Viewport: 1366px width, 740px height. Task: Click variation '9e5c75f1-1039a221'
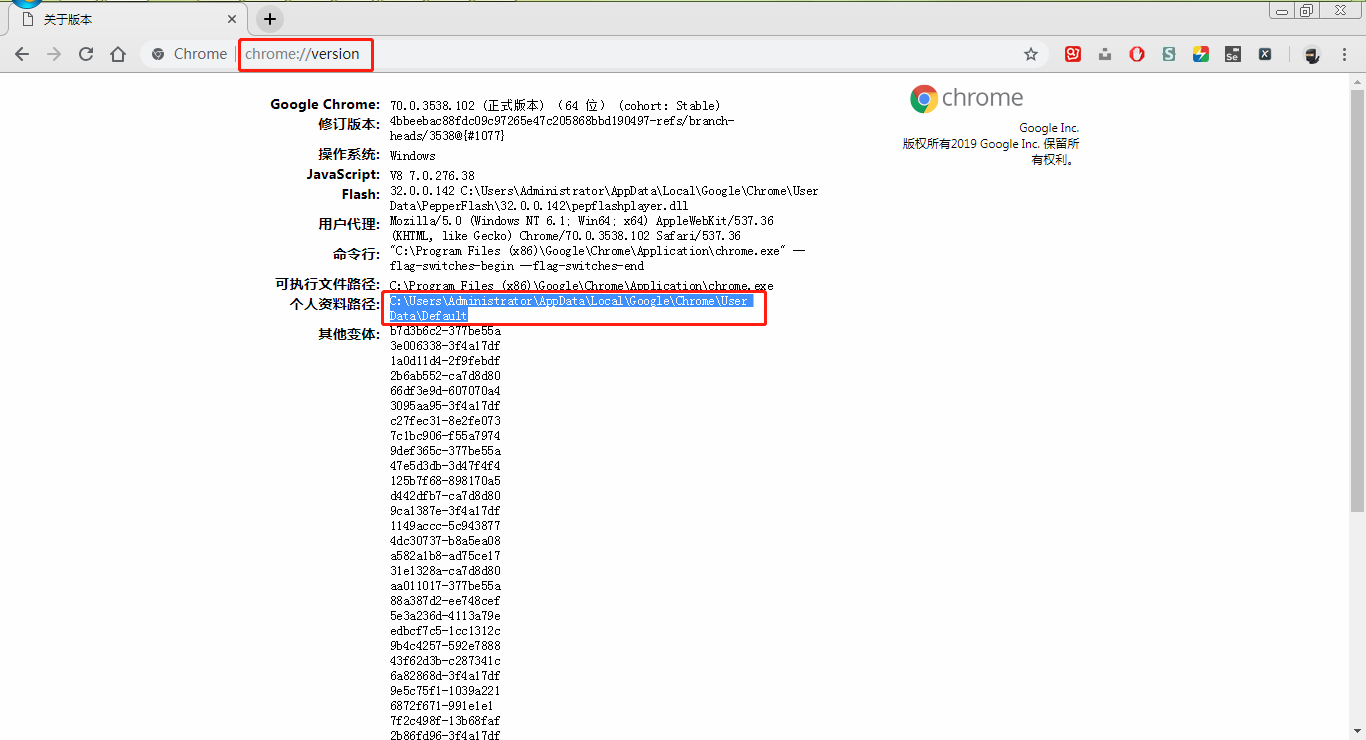pos(445,691)
